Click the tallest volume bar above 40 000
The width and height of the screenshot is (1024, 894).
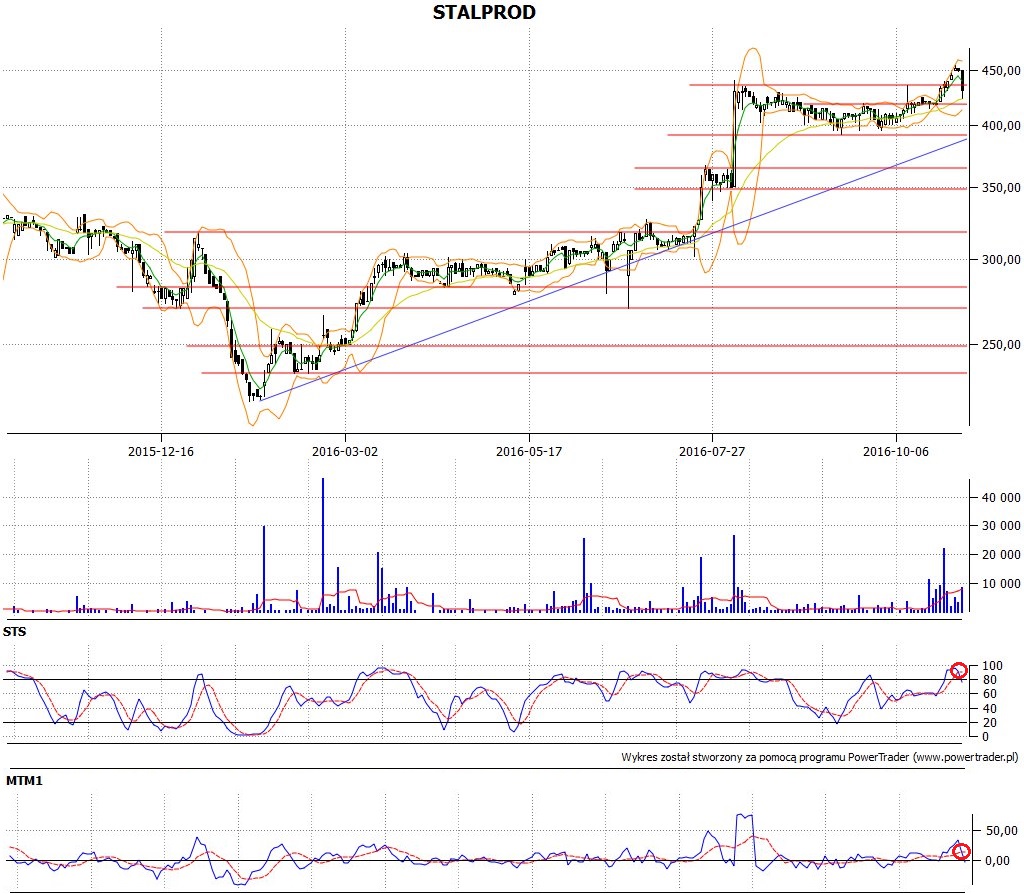[323, 545]
